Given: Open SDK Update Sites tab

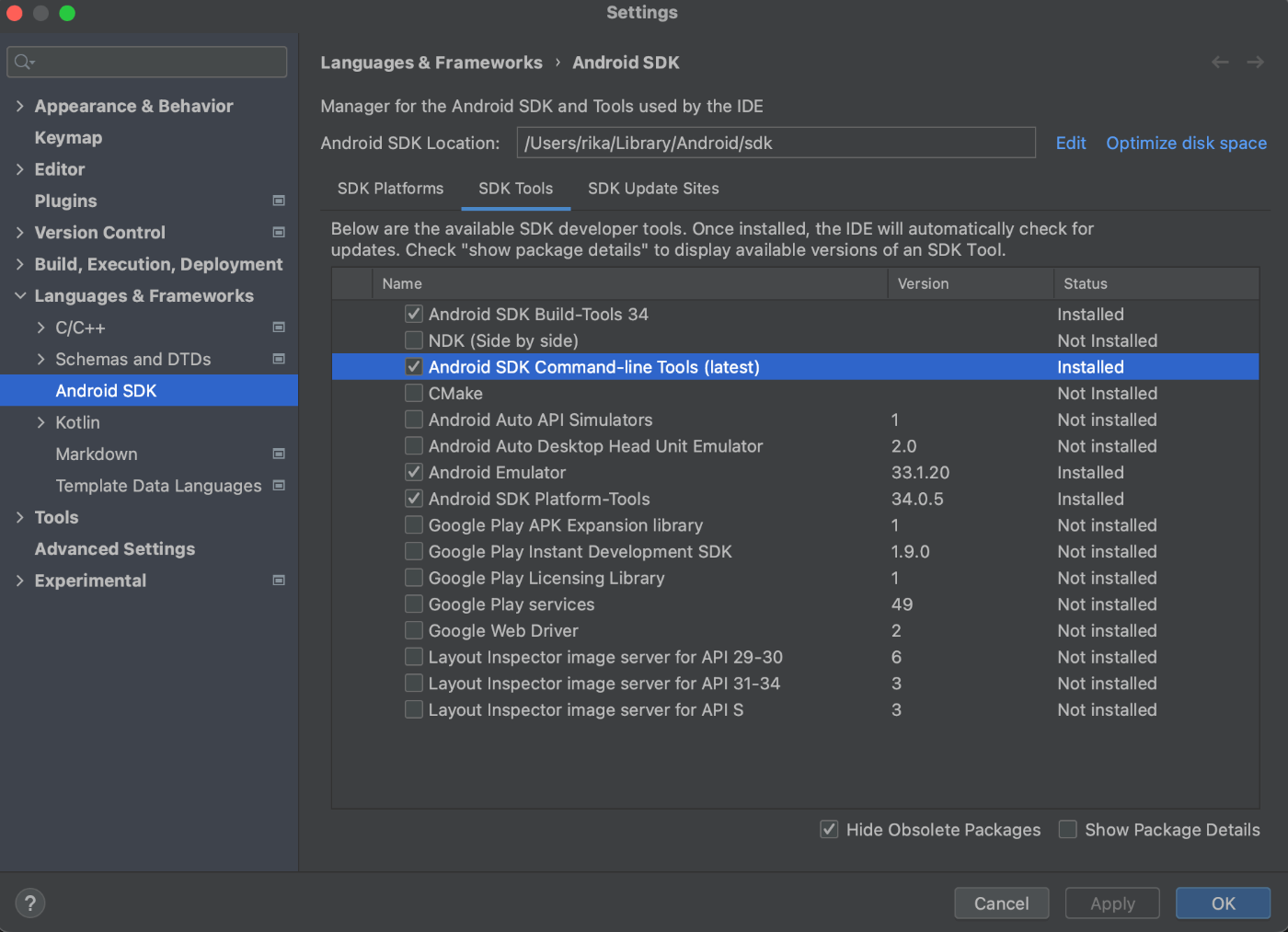Looking at the screenshot, I should click(x=653, y=189).
